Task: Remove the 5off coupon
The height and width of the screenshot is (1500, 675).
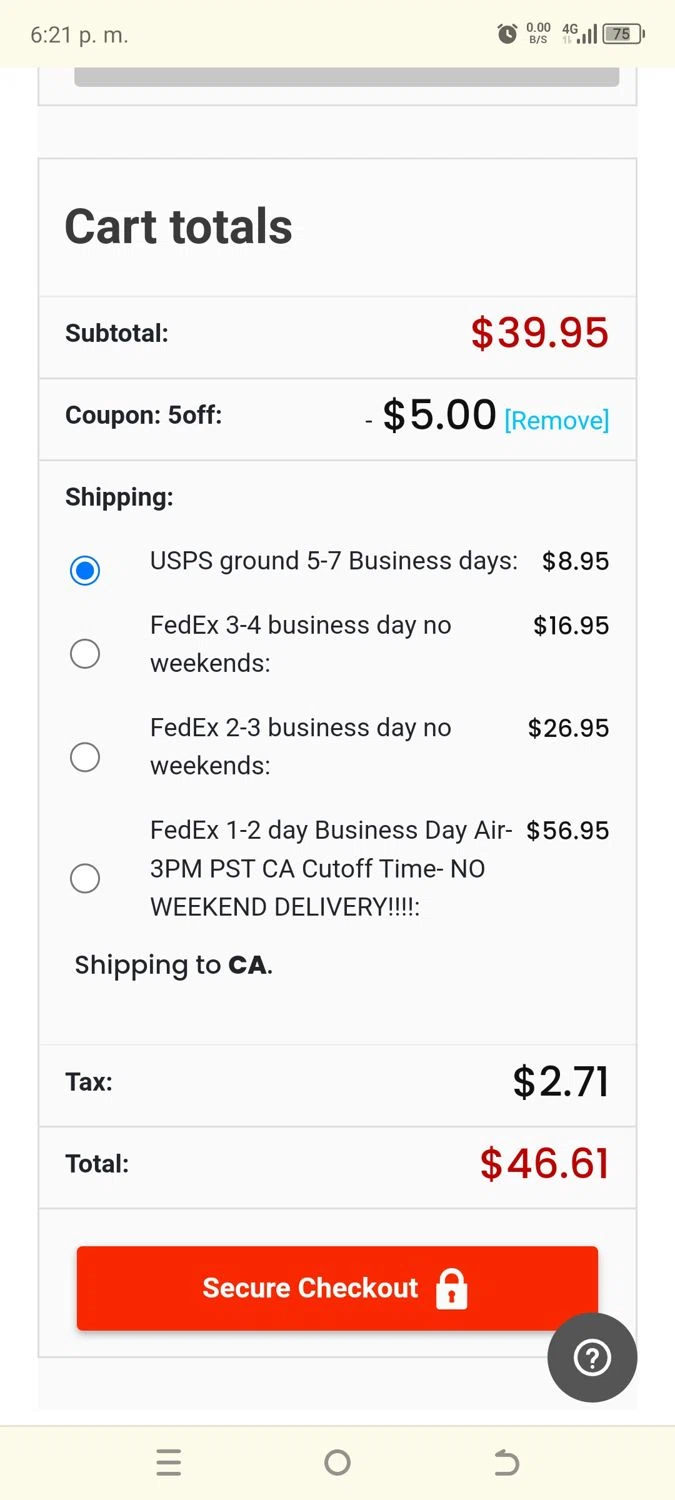Action: pyautogui.click(x=556, y=420)
